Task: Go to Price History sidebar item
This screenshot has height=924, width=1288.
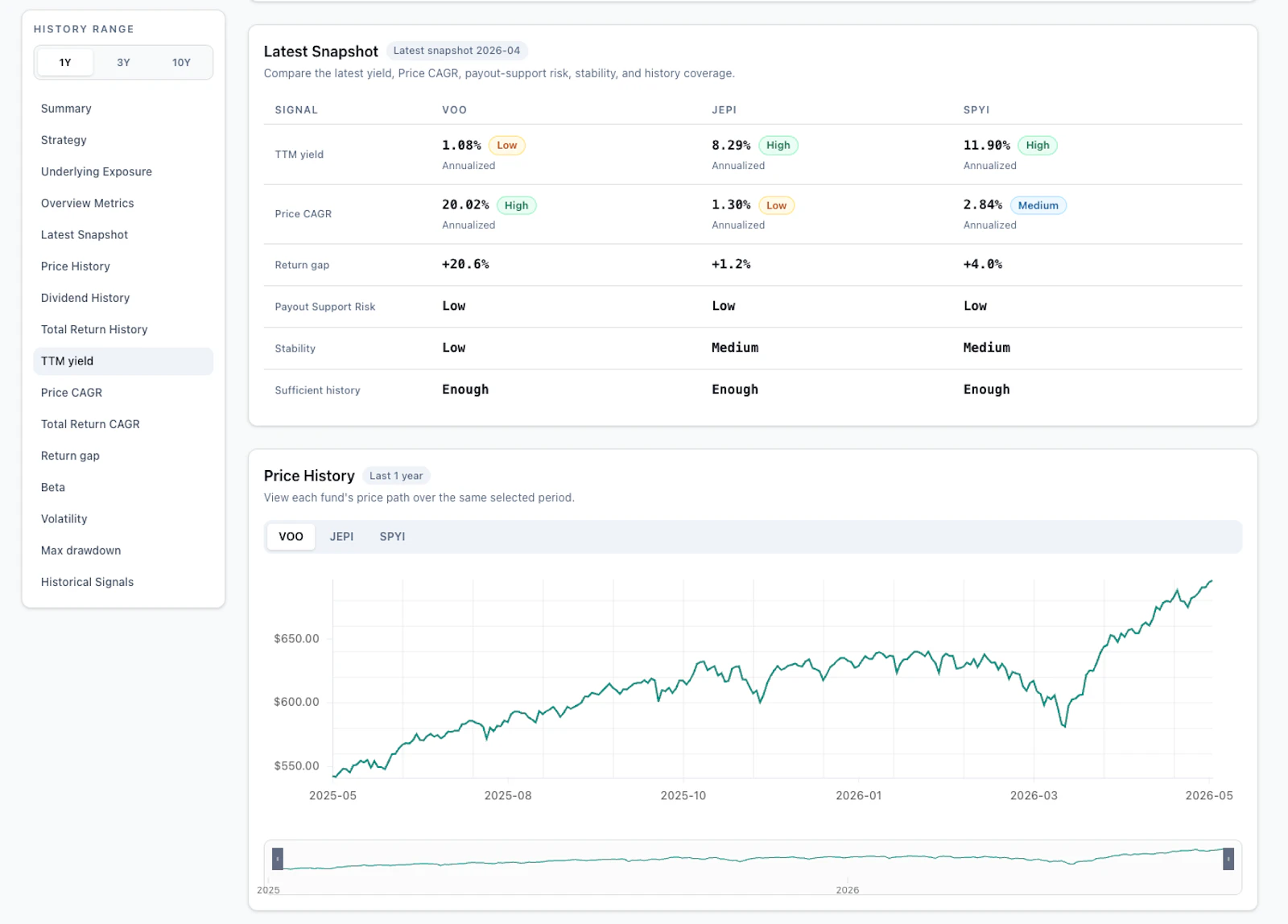Action: point(123,266)
